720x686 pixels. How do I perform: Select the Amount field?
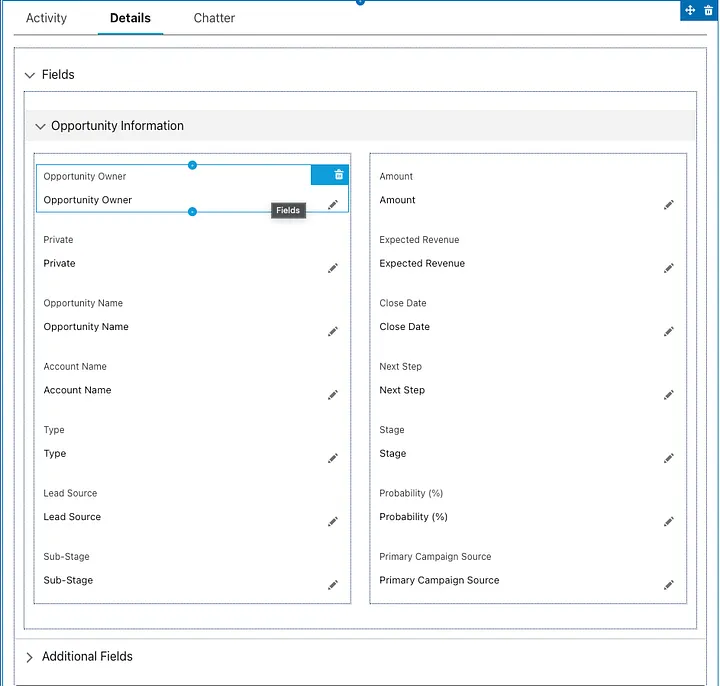coord(528,189)
